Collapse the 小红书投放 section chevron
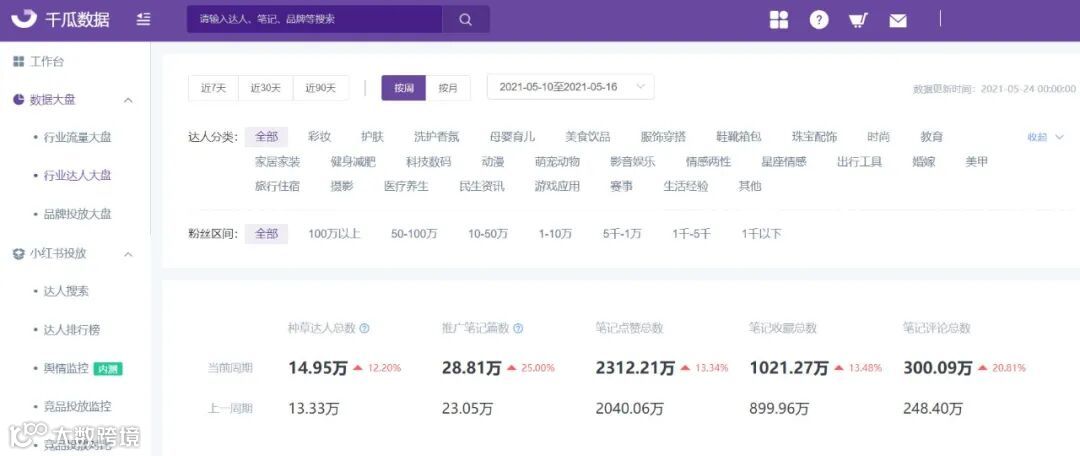Screen dimensions: 1080x456 128,254
